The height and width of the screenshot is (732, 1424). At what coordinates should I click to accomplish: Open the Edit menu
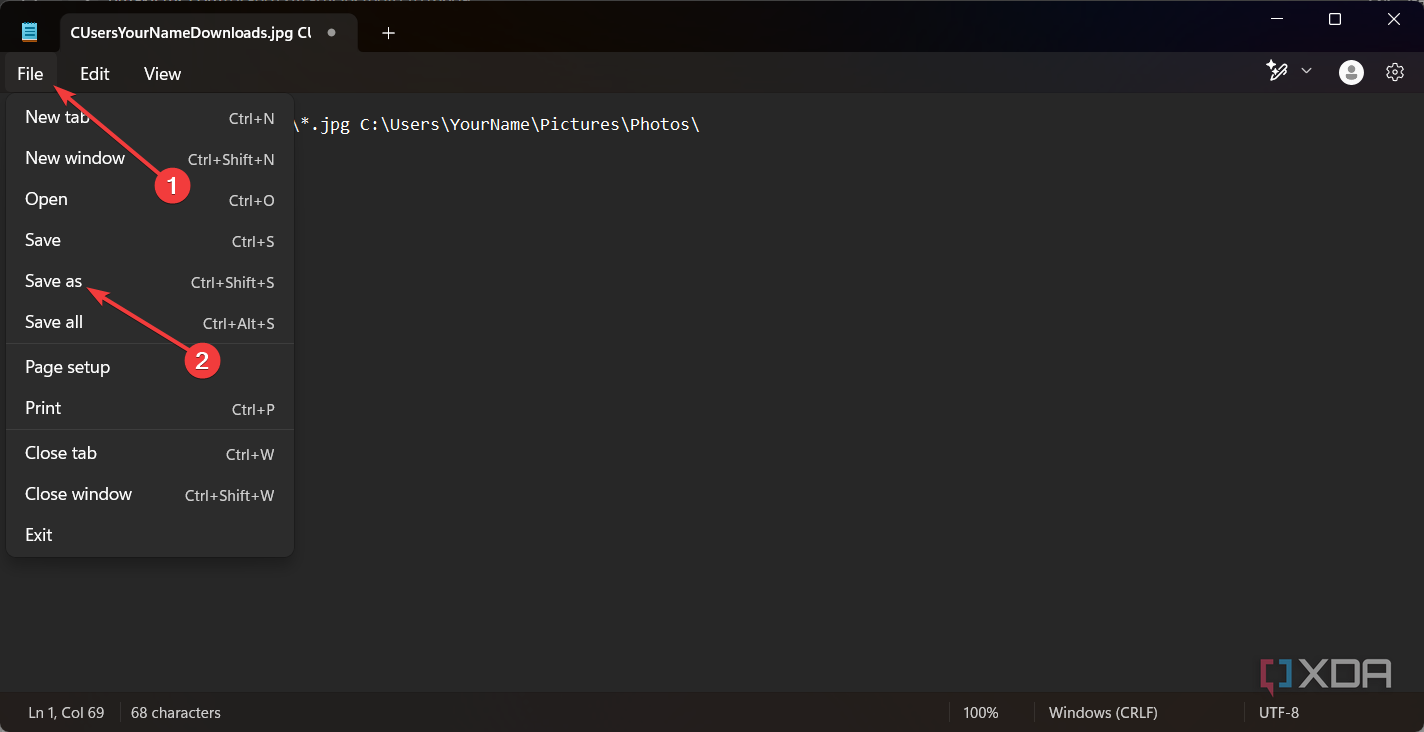point(94,73)
